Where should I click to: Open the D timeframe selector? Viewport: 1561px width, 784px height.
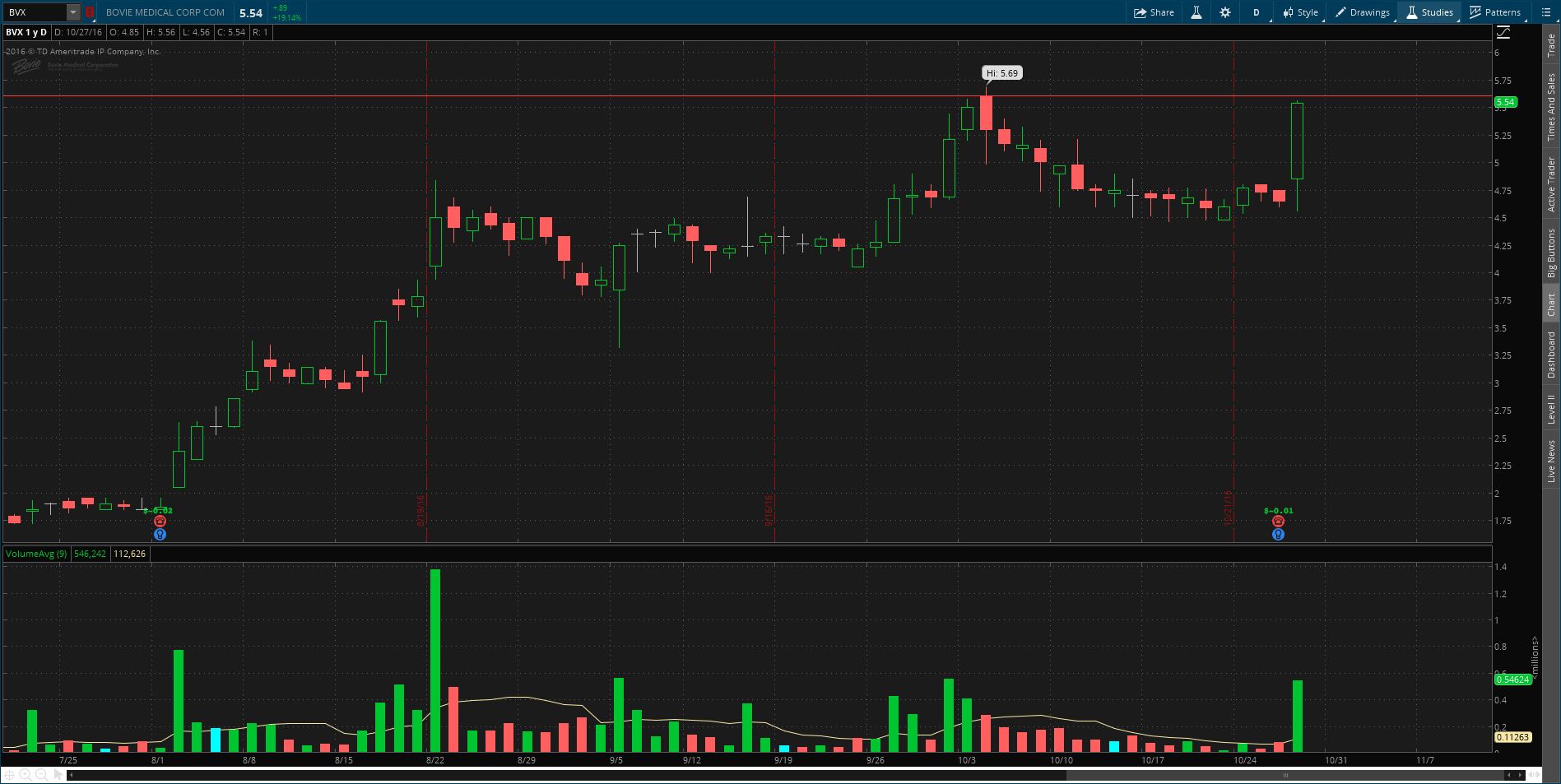(x=1257, y=12)
